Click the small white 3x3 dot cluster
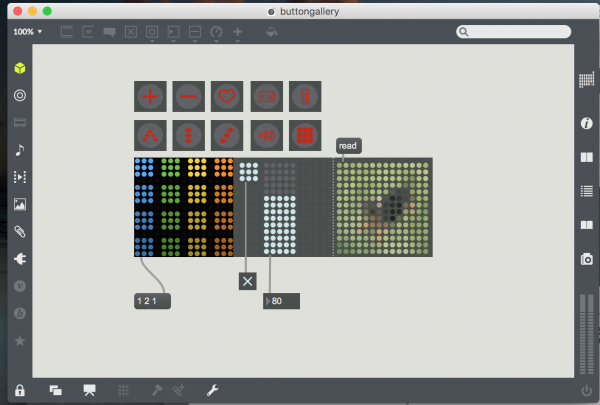The width and height of the screenshot is (600, 405). coord(249,172)
